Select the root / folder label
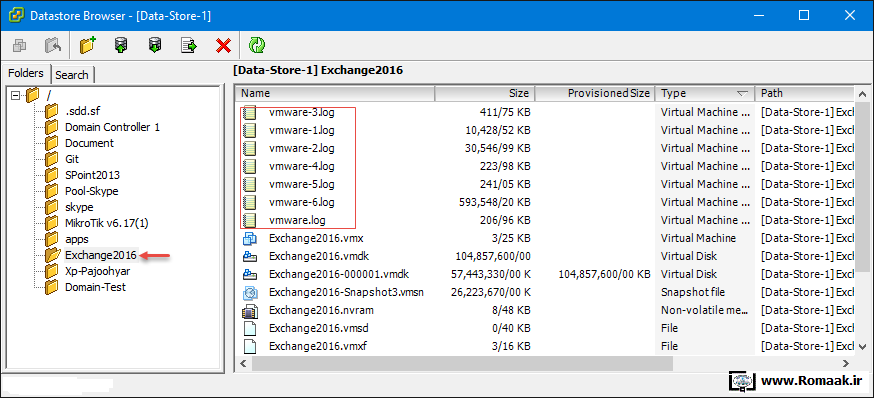 (49, 95)
